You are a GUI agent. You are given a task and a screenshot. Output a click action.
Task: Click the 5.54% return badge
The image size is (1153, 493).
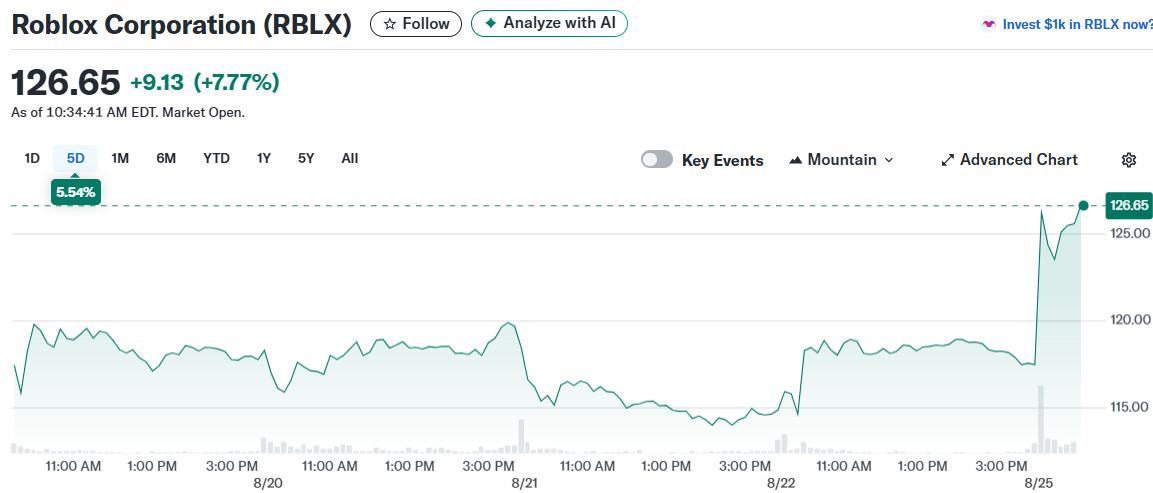click(x=76, y=192)
